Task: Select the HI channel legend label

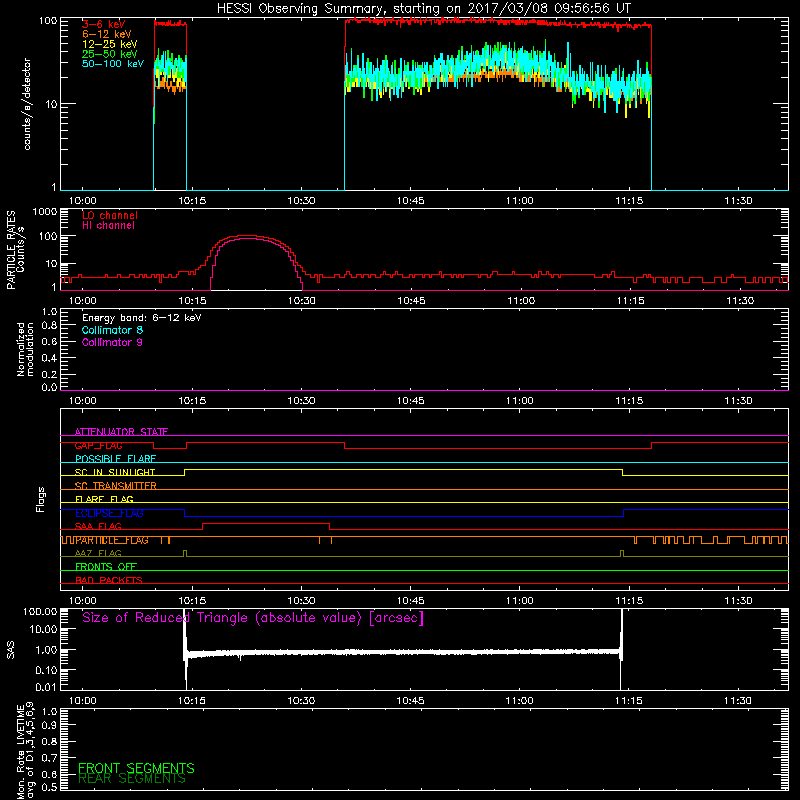Action: 109,226
